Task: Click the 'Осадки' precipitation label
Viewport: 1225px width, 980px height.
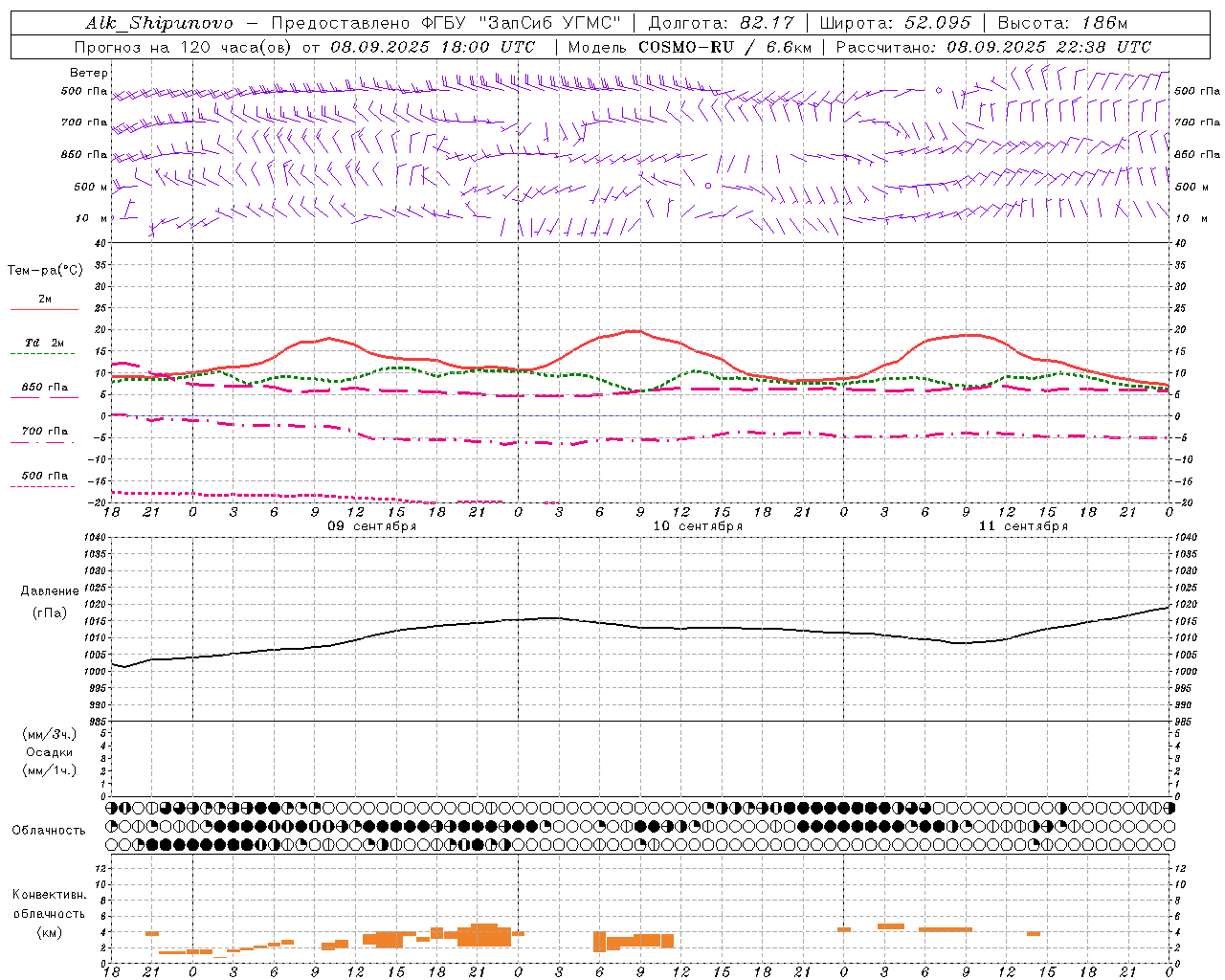Action: 50,752
